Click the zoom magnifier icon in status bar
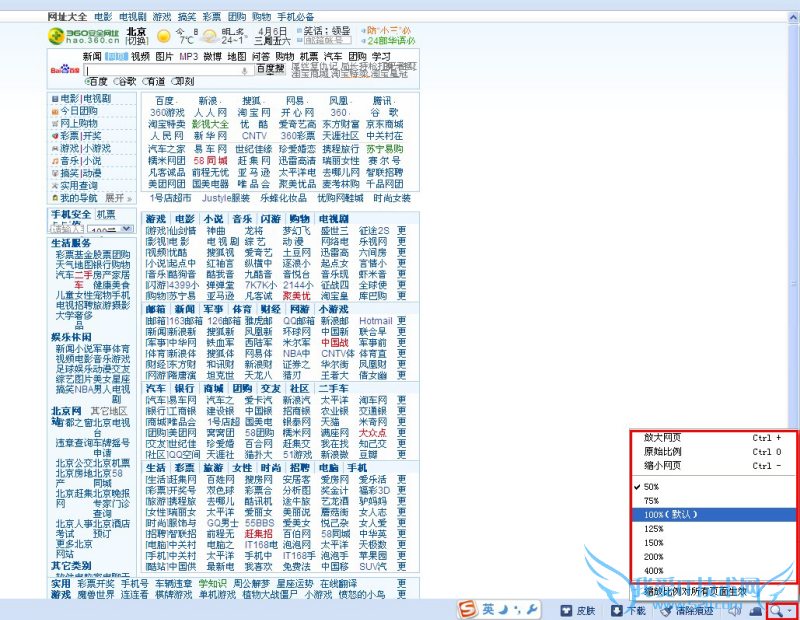 (776, 610)
